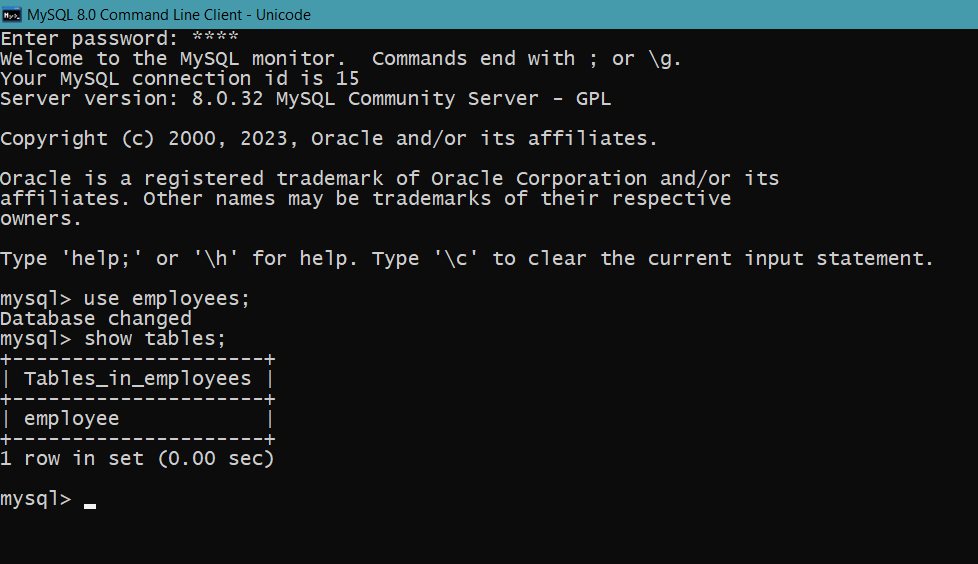Click the blinking cursor at the last mysql prompt
978x564 pixels.
90,506
